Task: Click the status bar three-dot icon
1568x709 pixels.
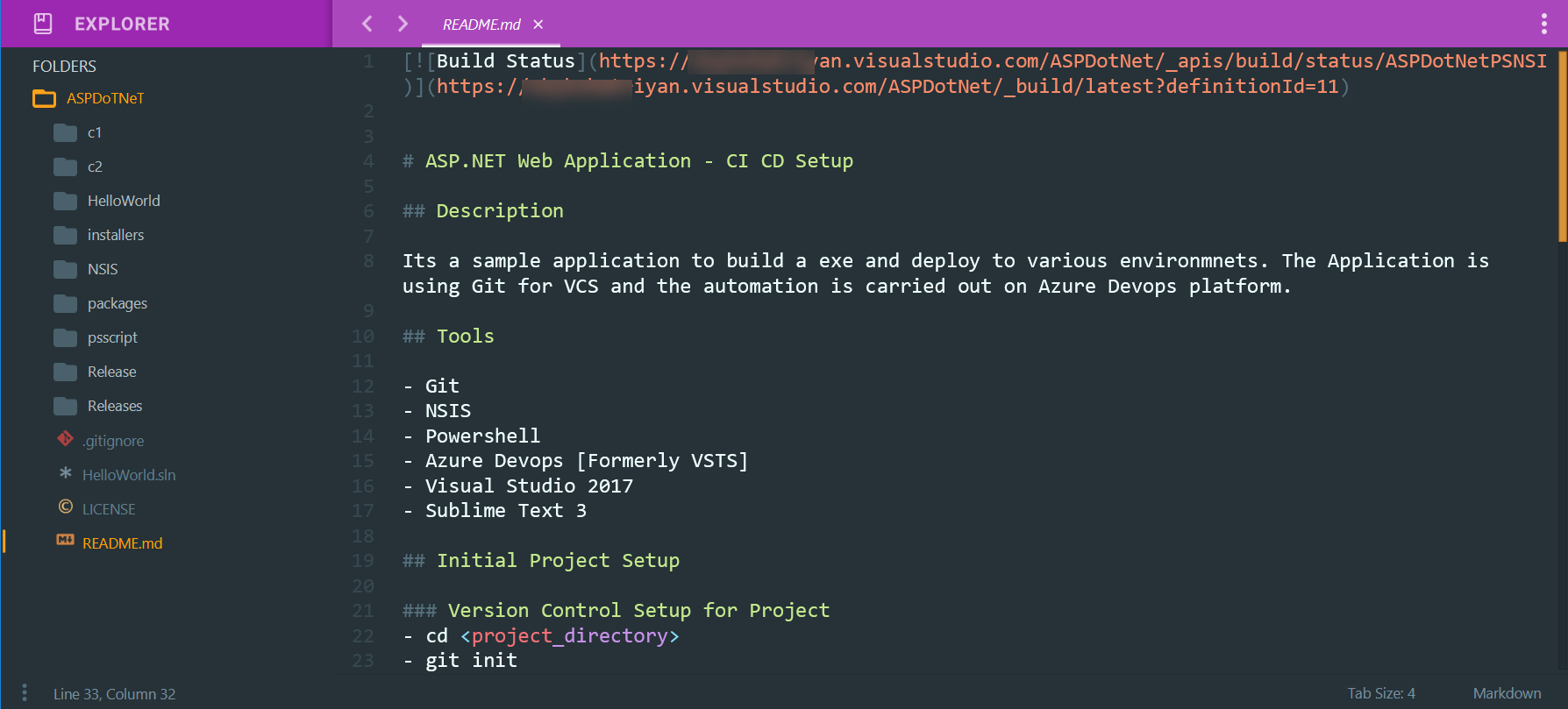Action: pyautogui.click(x=25, y=693)
